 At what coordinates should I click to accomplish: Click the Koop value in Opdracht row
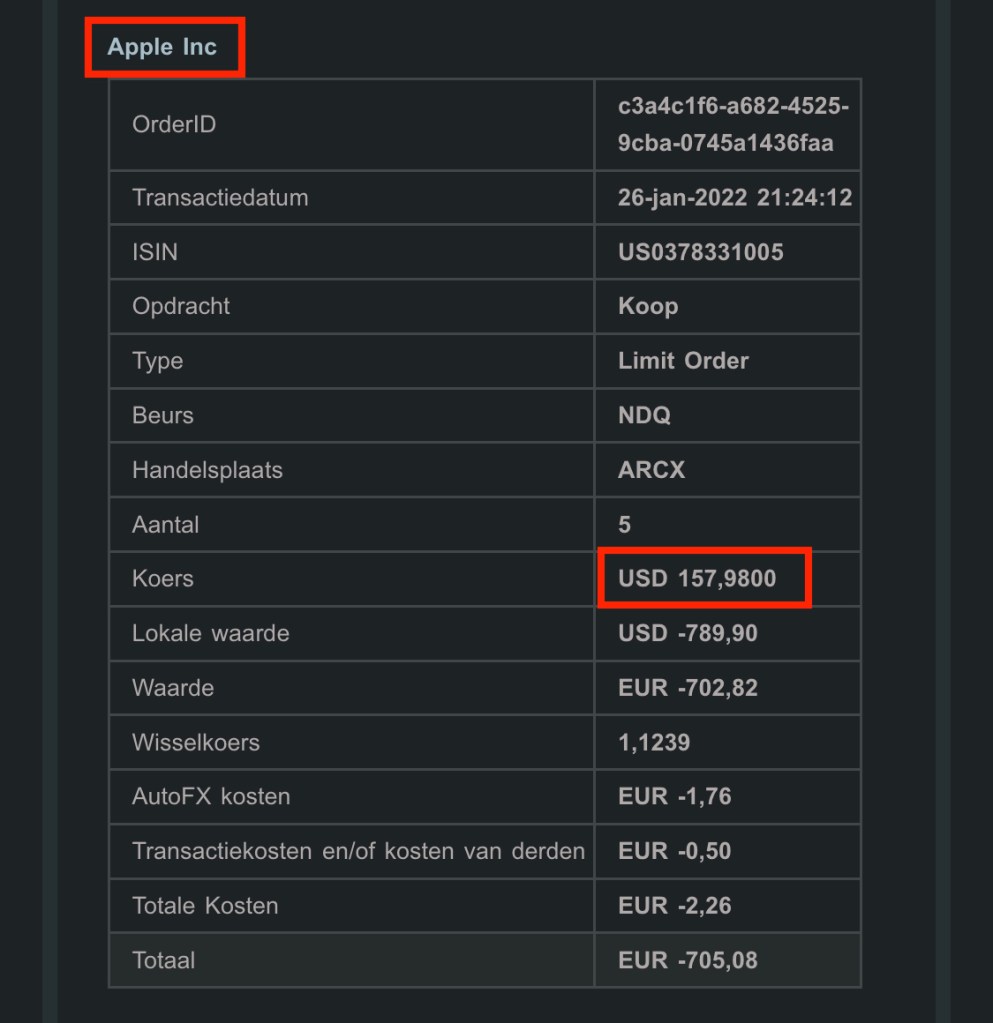[648, 306]
